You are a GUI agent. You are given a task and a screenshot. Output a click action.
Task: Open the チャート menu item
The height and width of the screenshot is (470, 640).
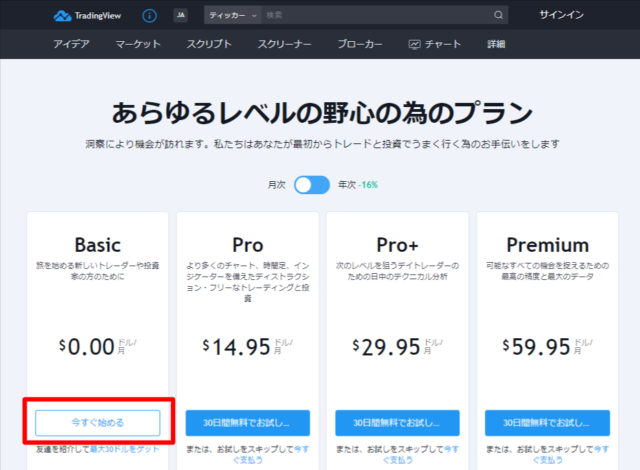[x=435, y=44]
